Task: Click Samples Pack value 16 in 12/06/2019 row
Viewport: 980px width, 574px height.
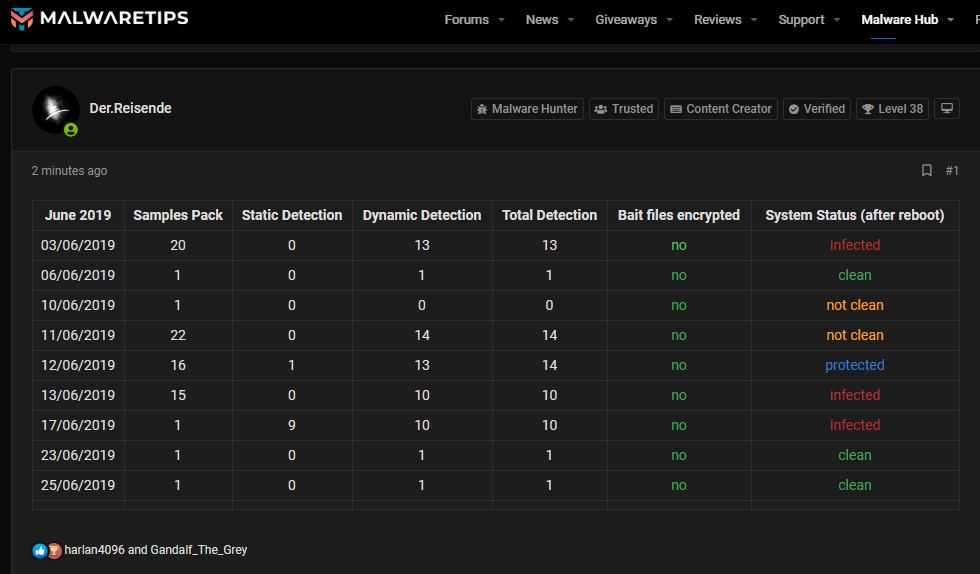Action: click(x=178, y=365)
